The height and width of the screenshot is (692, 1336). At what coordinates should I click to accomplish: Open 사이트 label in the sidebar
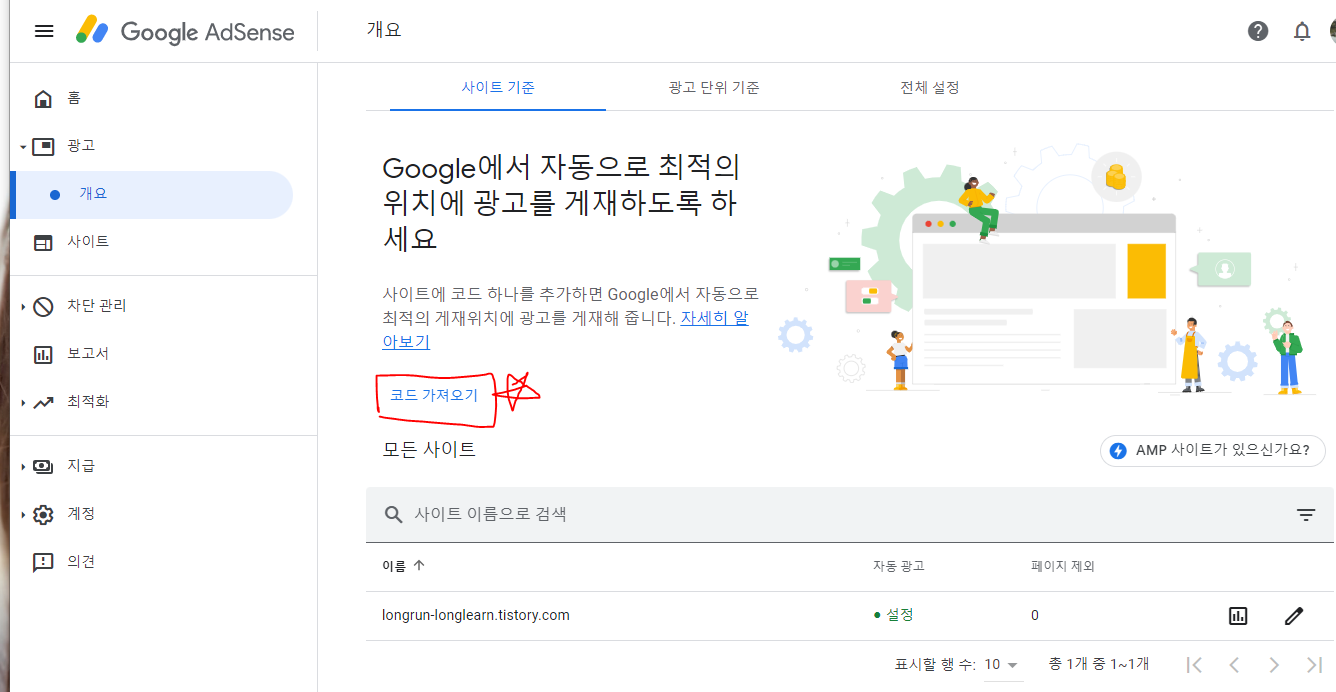(x=88, y=242)
